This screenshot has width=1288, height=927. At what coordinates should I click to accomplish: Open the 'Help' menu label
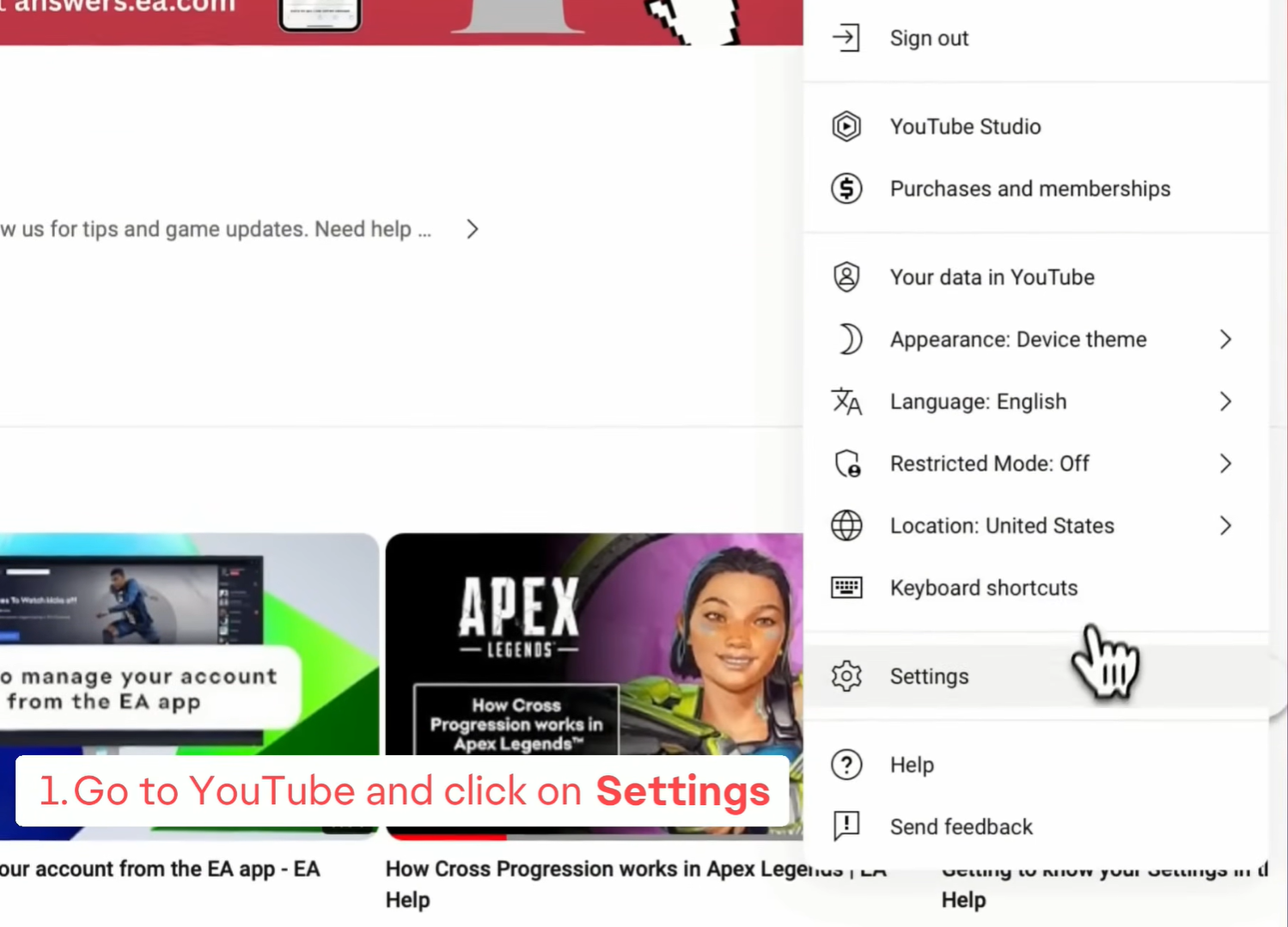pos(912,765)
